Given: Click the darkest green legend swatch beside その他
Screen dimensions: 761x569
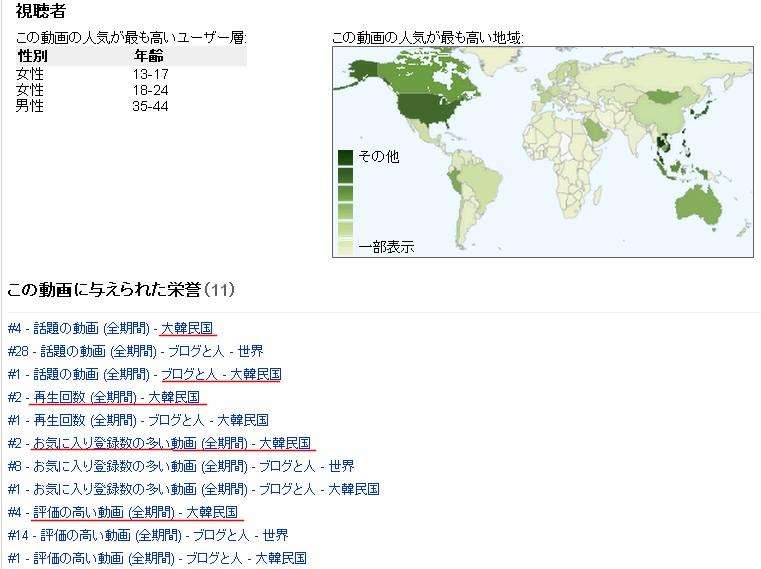Looking at the screenshot, I should [345, 157].
